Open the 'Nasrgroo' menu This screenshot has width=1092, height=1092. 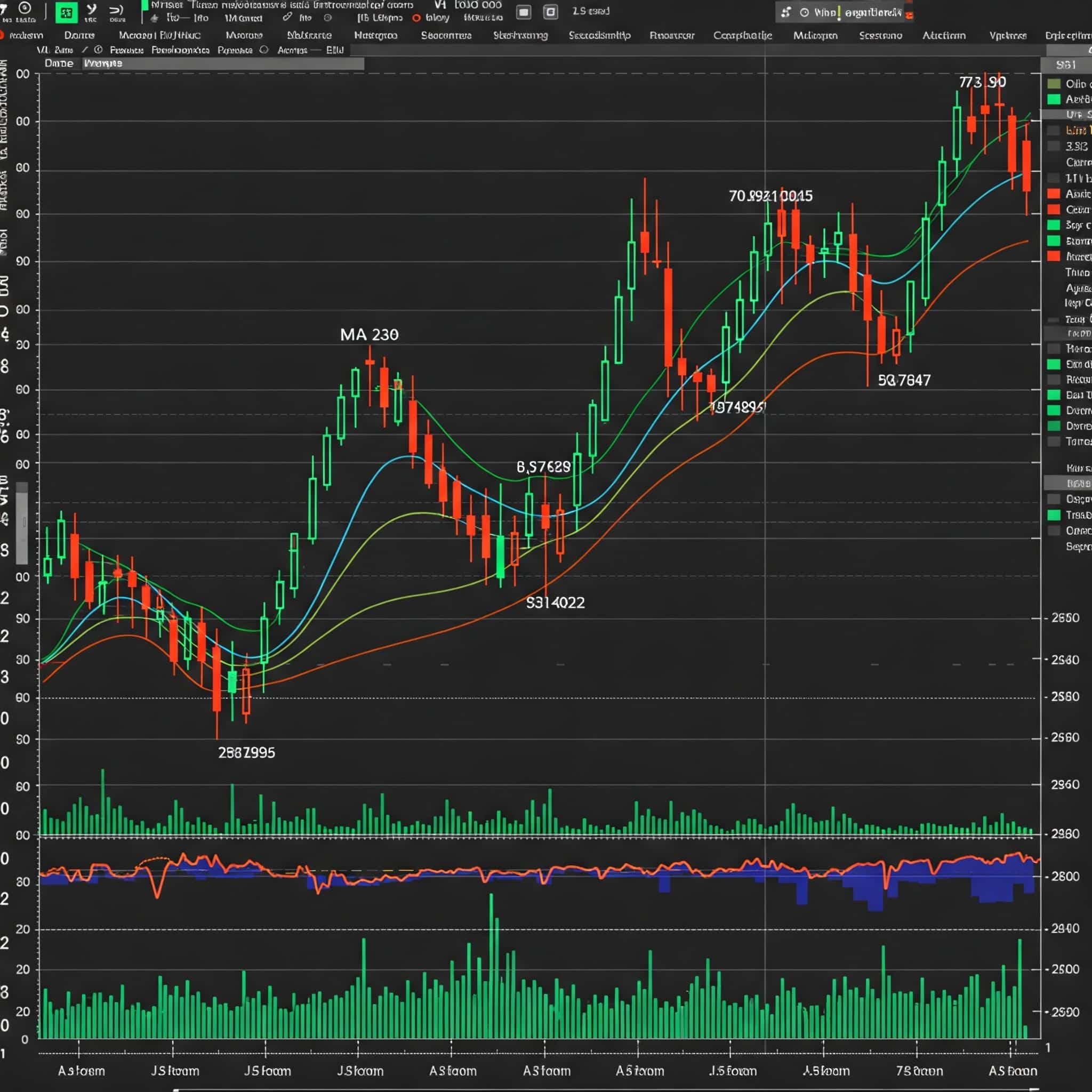375,35
